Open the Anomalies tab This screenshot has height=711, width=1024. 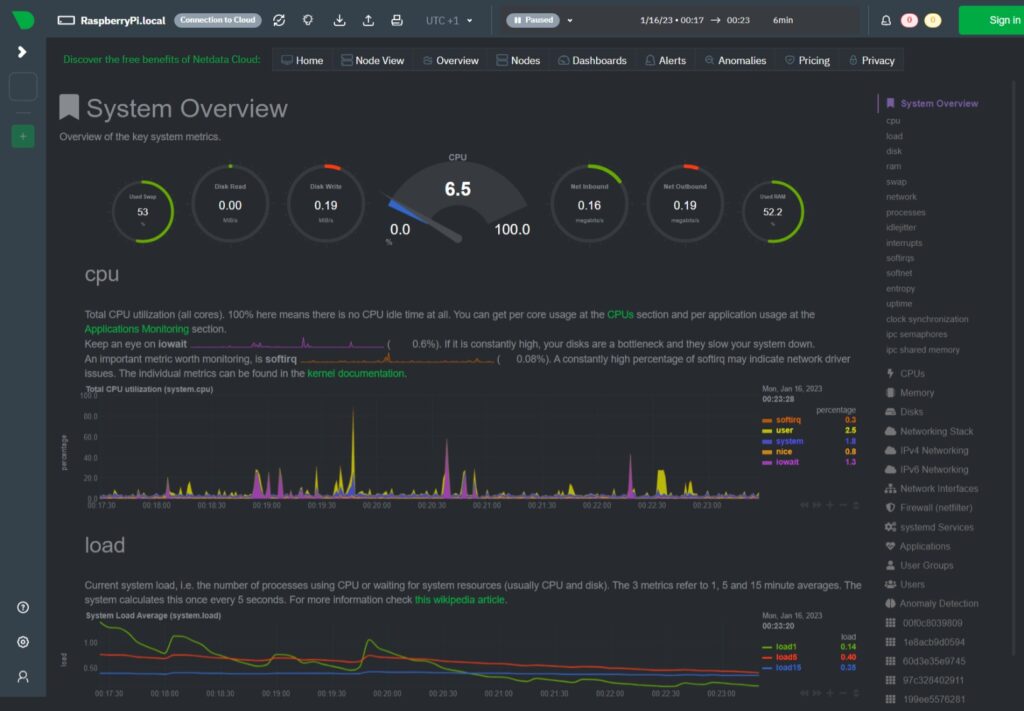coord(734,60)
